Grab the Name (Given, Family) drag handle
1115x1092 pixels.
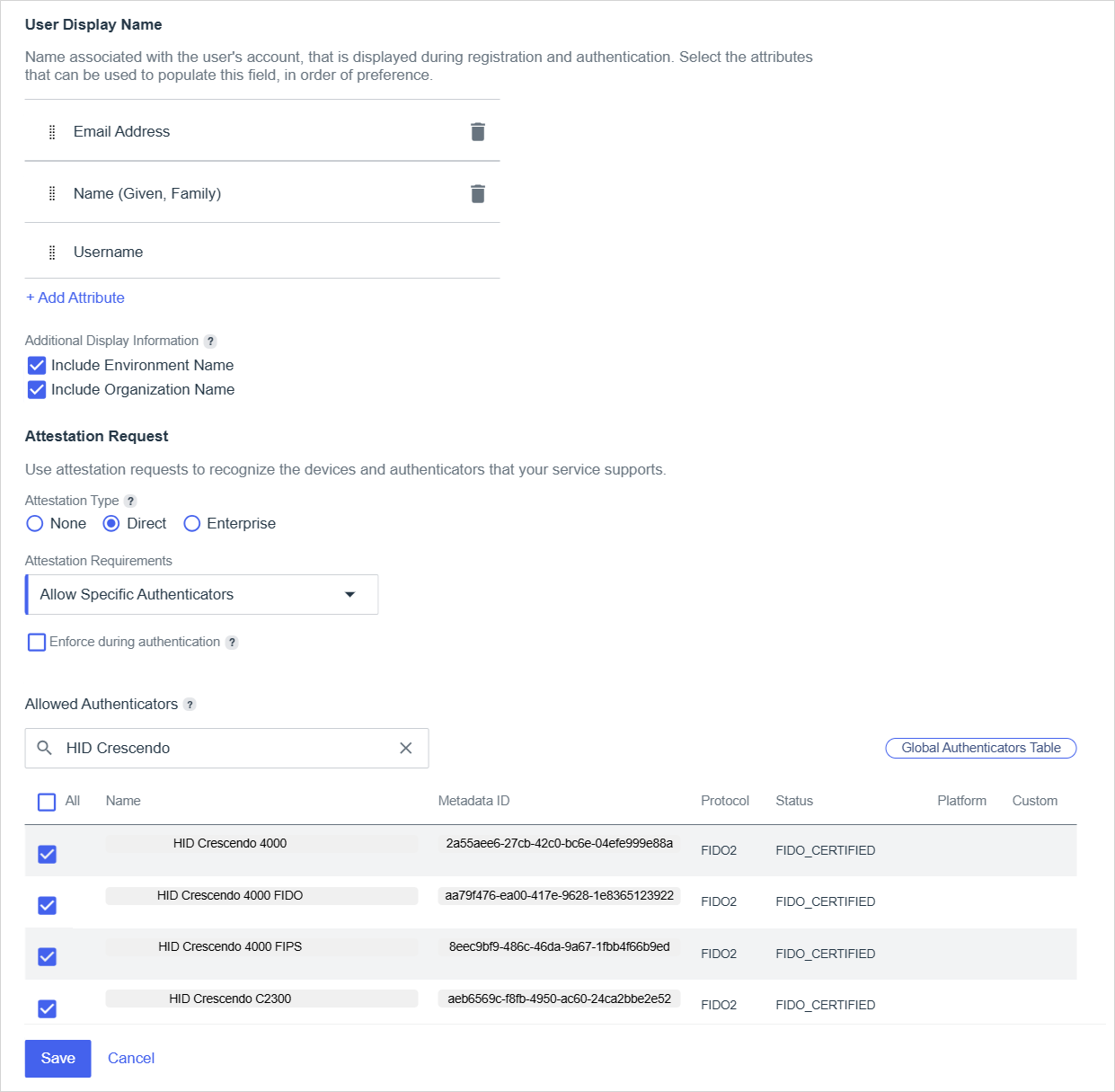[x=52, y=194]
